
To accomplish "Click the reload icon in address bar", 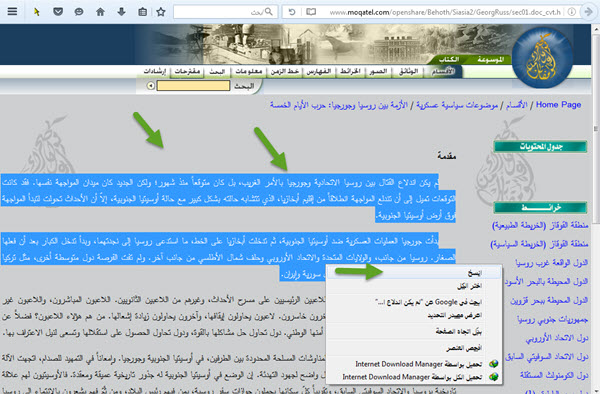I will pos(292,12).
